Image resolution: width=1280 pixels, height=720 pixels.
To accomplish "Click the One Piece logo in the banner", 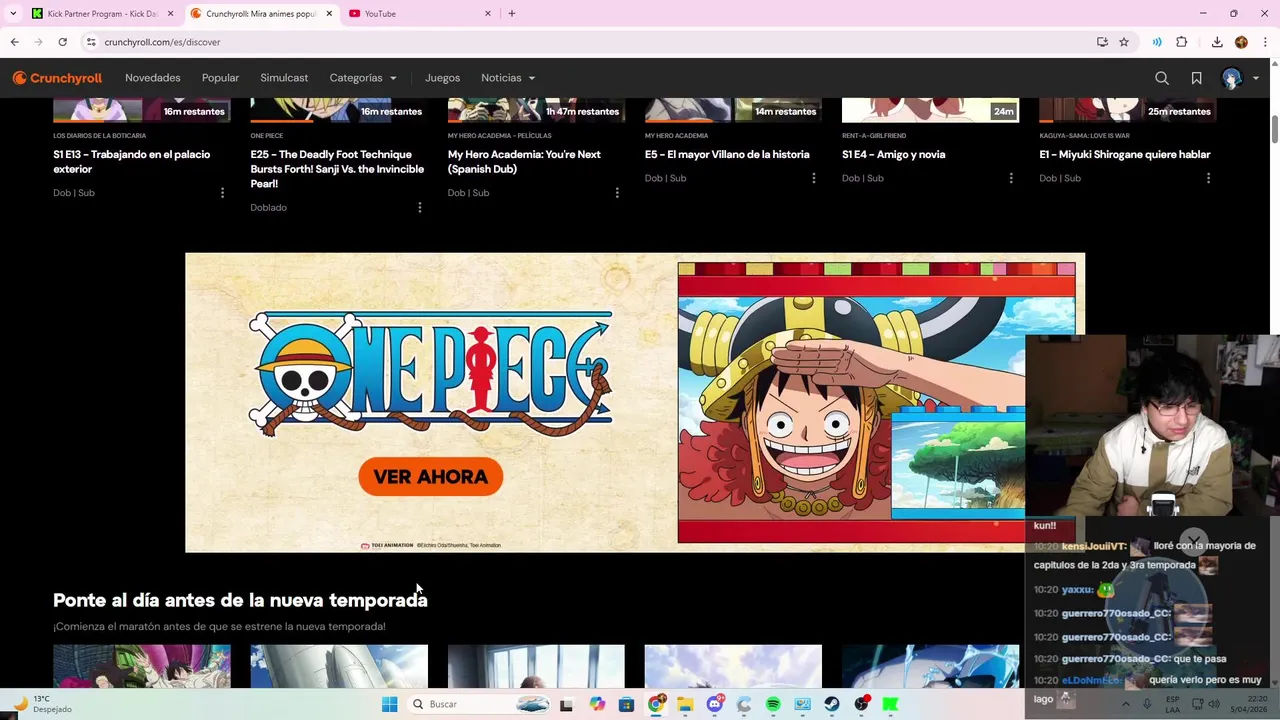I will (431, 373).
